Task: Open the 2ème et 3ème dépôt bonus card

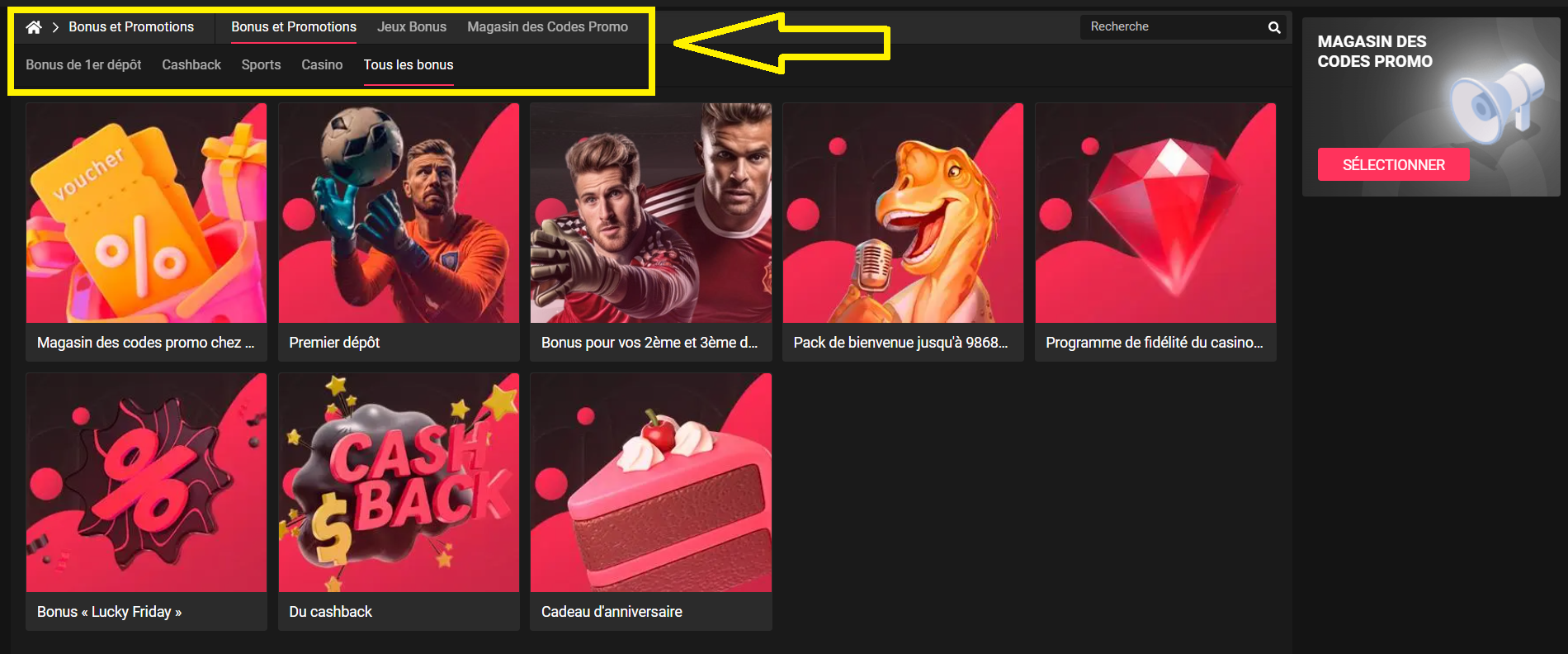Action: point(650,231)
